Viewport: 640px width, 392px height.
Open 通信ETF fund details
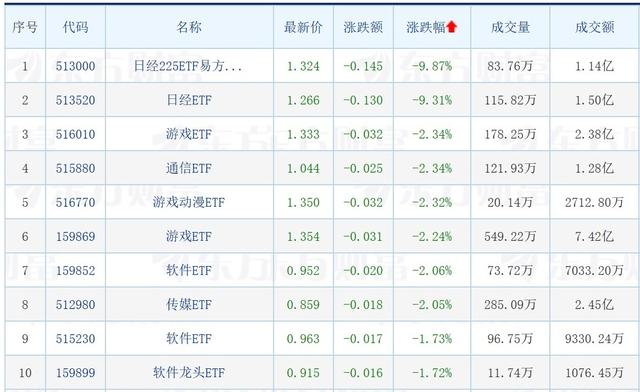click(189, 168)
